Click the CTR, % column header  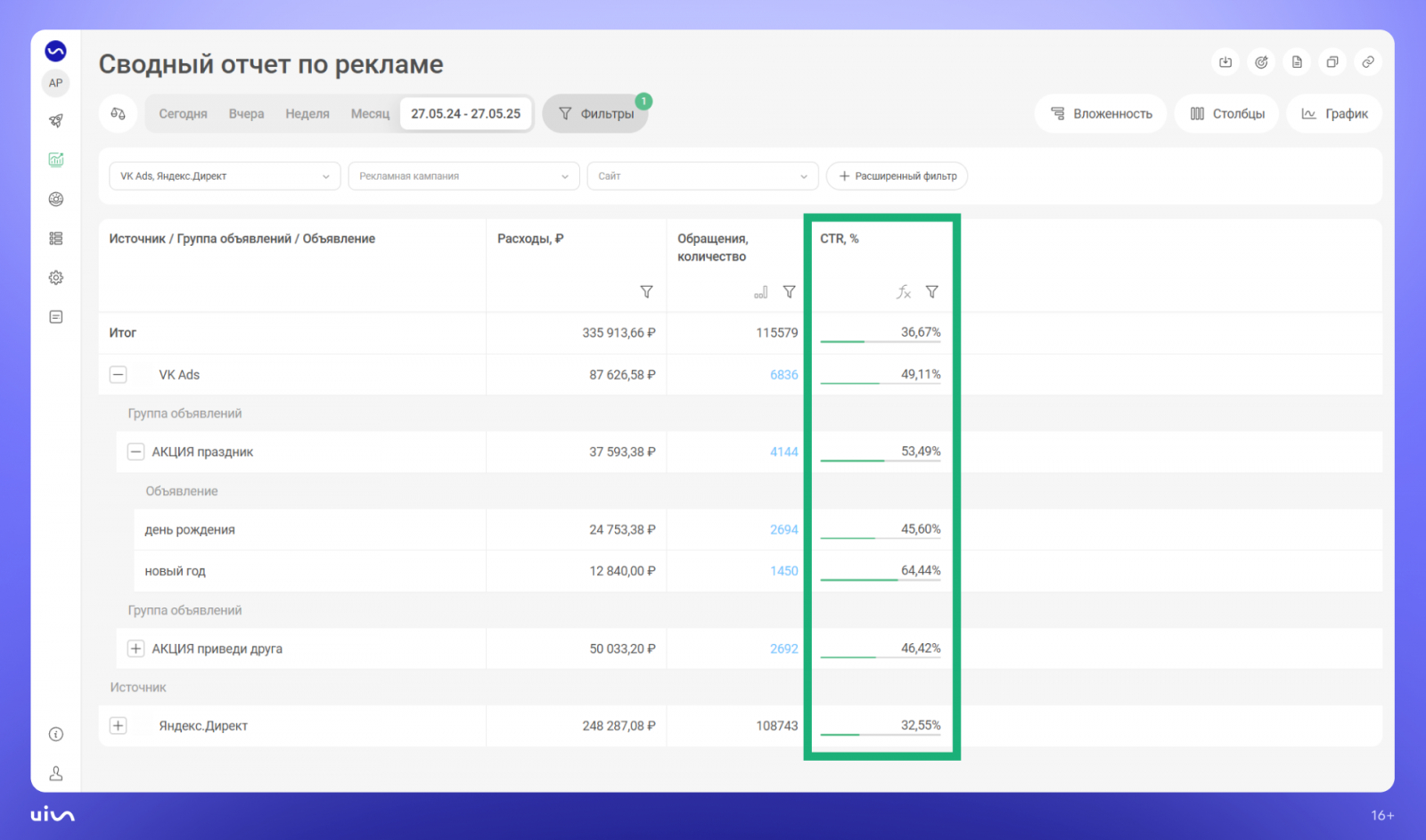(840, 239)
